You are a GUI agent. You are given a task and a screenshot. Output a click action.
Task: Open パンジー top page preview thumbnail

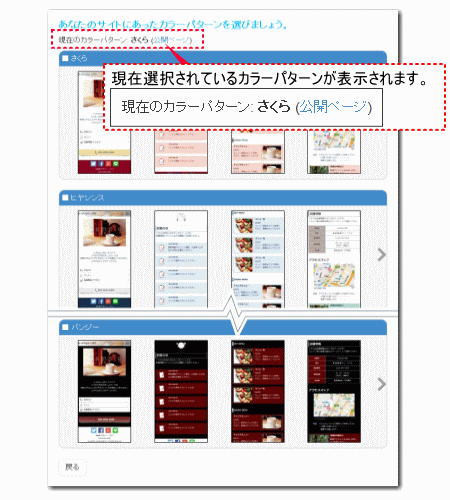pos(104,391)
